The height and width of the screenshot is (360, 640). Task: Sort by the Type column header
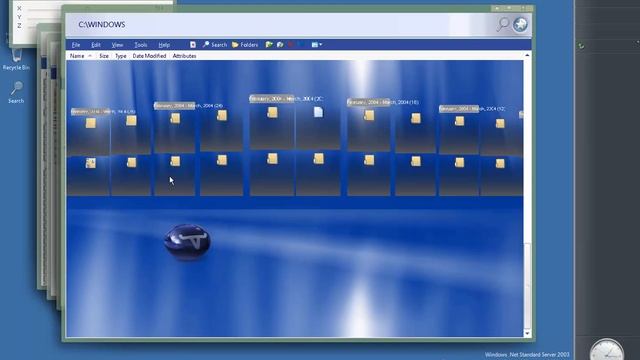[x=121, y=56]
